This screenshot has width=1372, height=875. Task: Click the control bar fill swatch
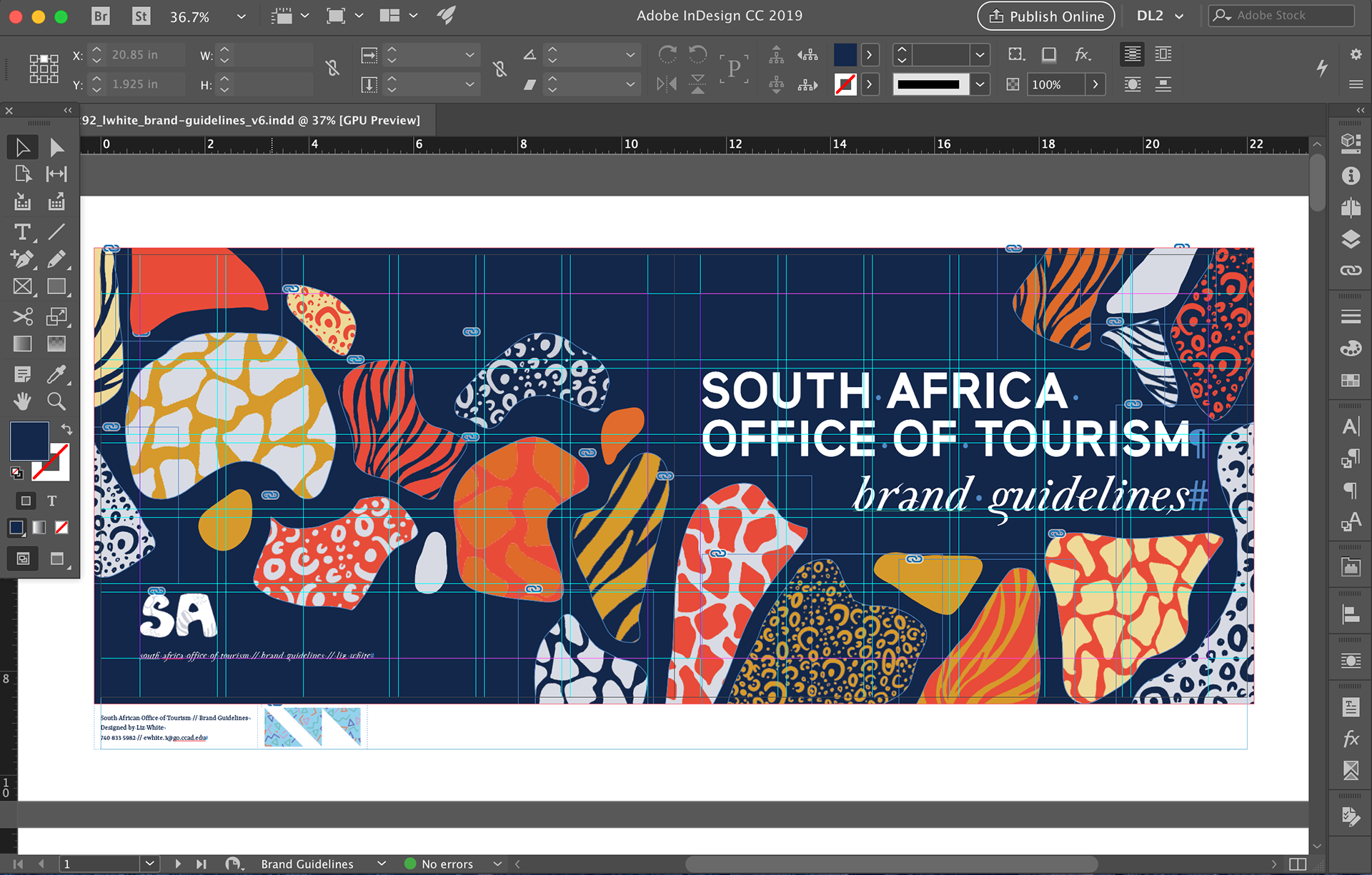pyautogui.click(x=845, y=54)
